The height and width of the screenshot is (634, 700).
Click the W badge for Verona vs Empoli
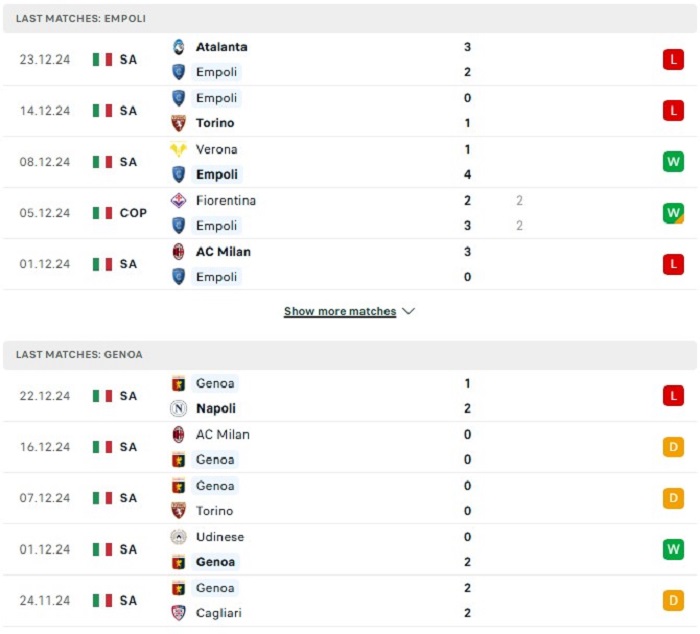(x=673, y=162)
